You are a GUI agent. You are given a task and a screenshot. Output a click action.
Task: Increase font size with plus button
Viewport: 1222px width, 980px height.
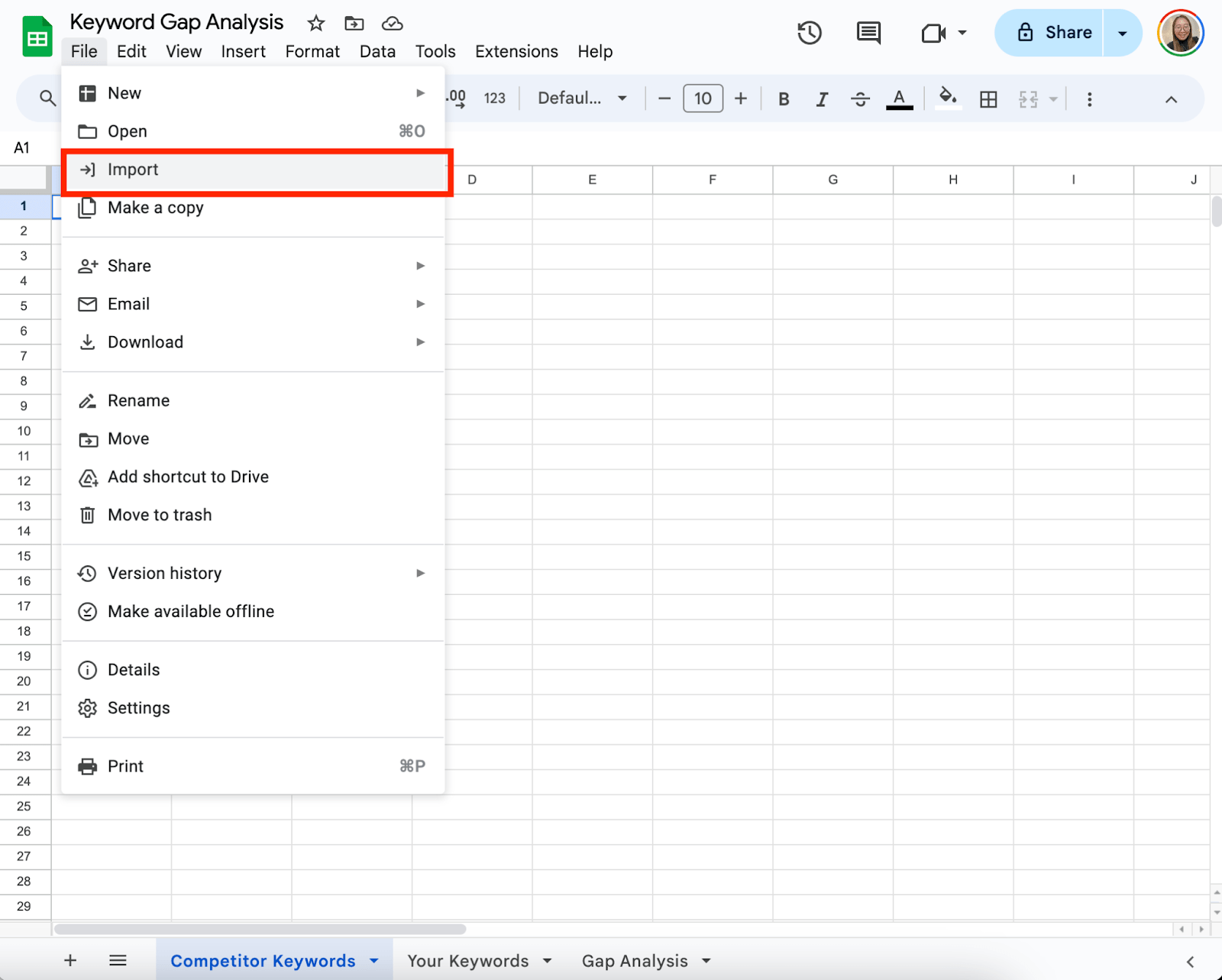(741, 99)
